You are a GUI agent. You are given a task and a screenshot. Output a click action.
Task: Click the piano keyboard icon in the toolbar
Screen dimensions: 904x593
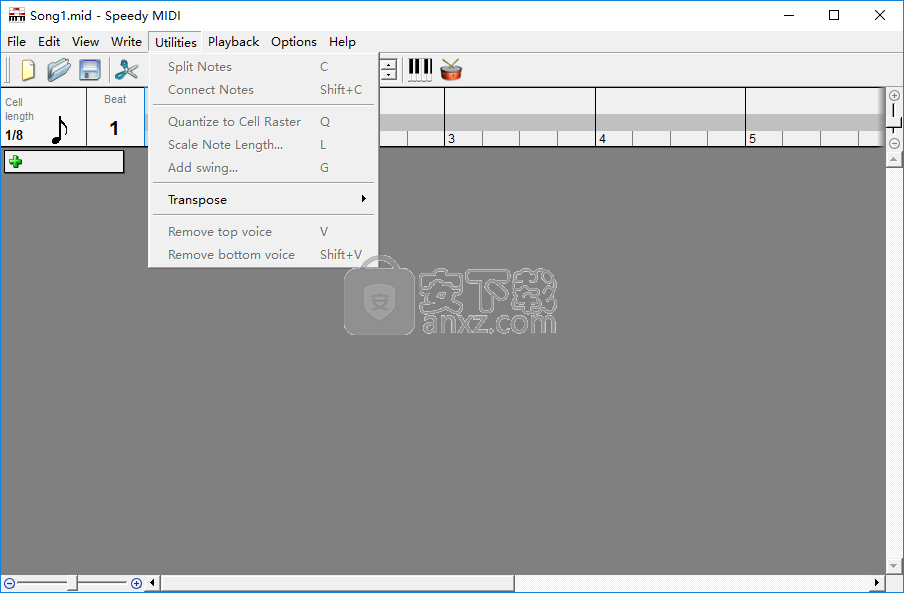(420, 70)
